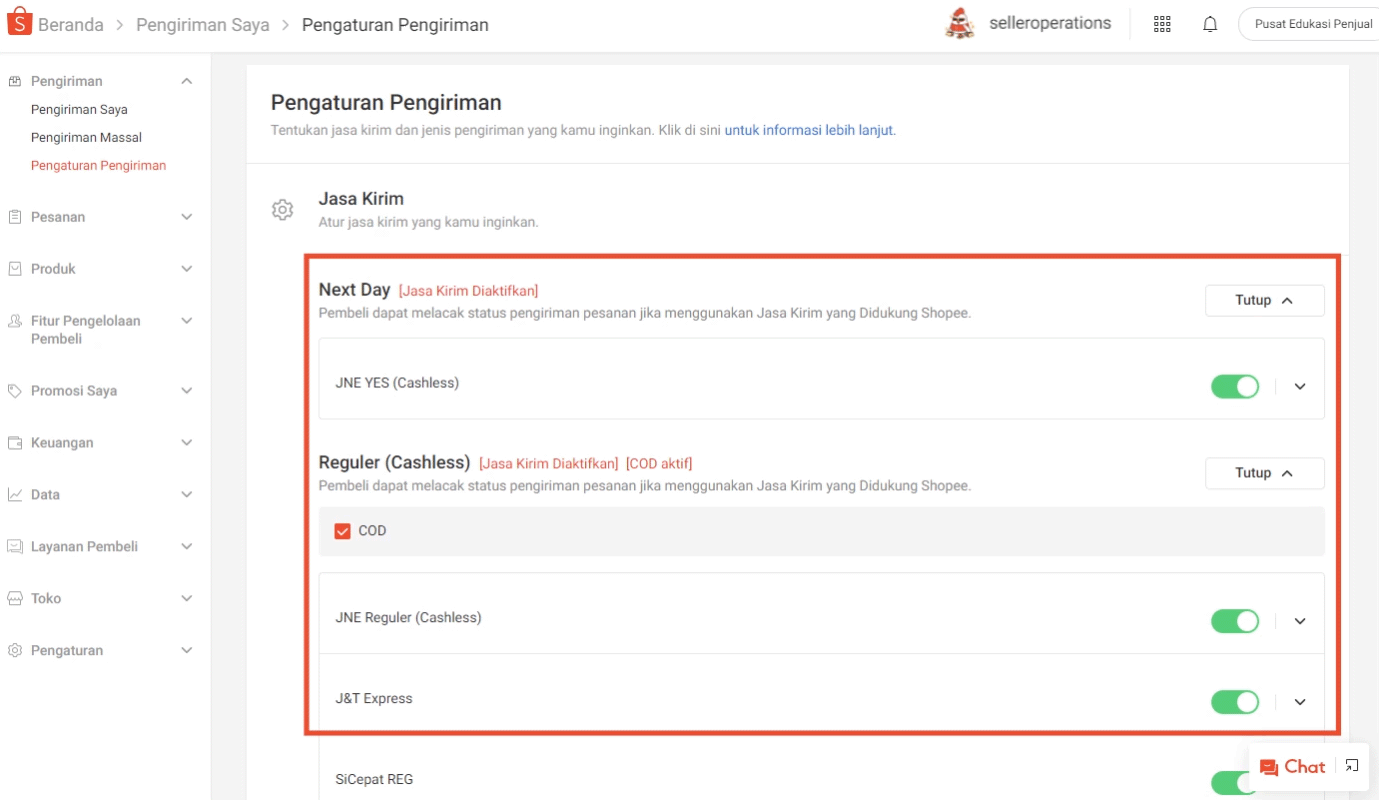Click the Jasa Kirim gear icon

click(283, 210)
